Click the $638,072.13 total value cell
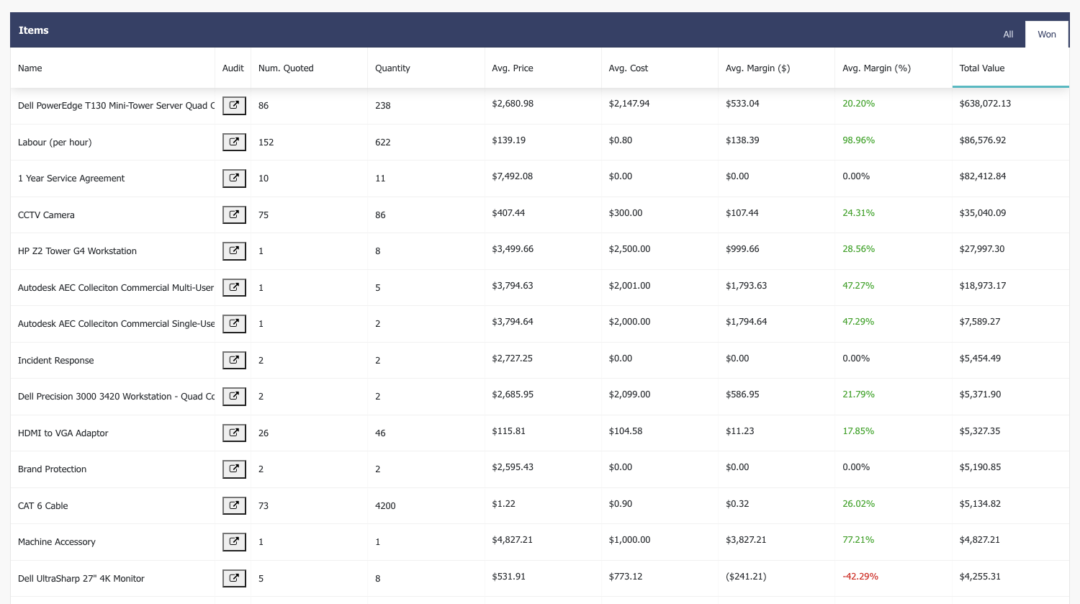 point(985,103)
